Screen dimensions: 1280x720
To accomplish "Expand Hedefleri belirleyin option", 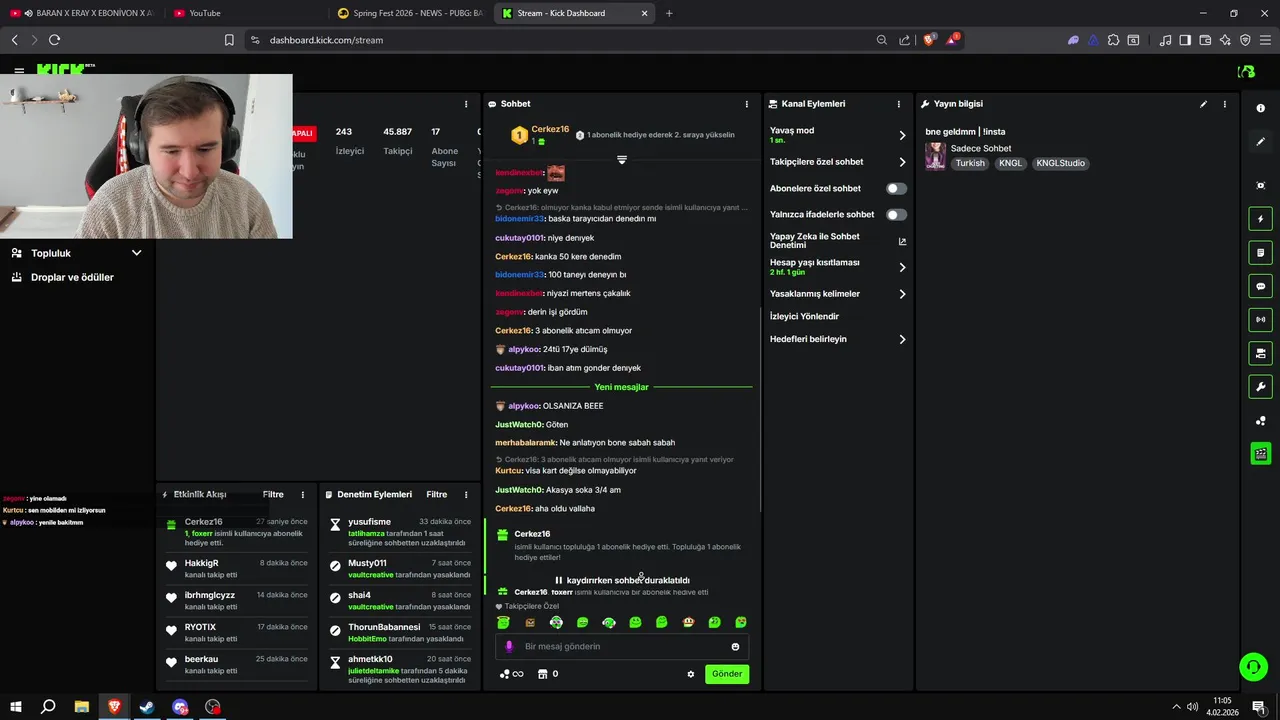I will (902, 339).
